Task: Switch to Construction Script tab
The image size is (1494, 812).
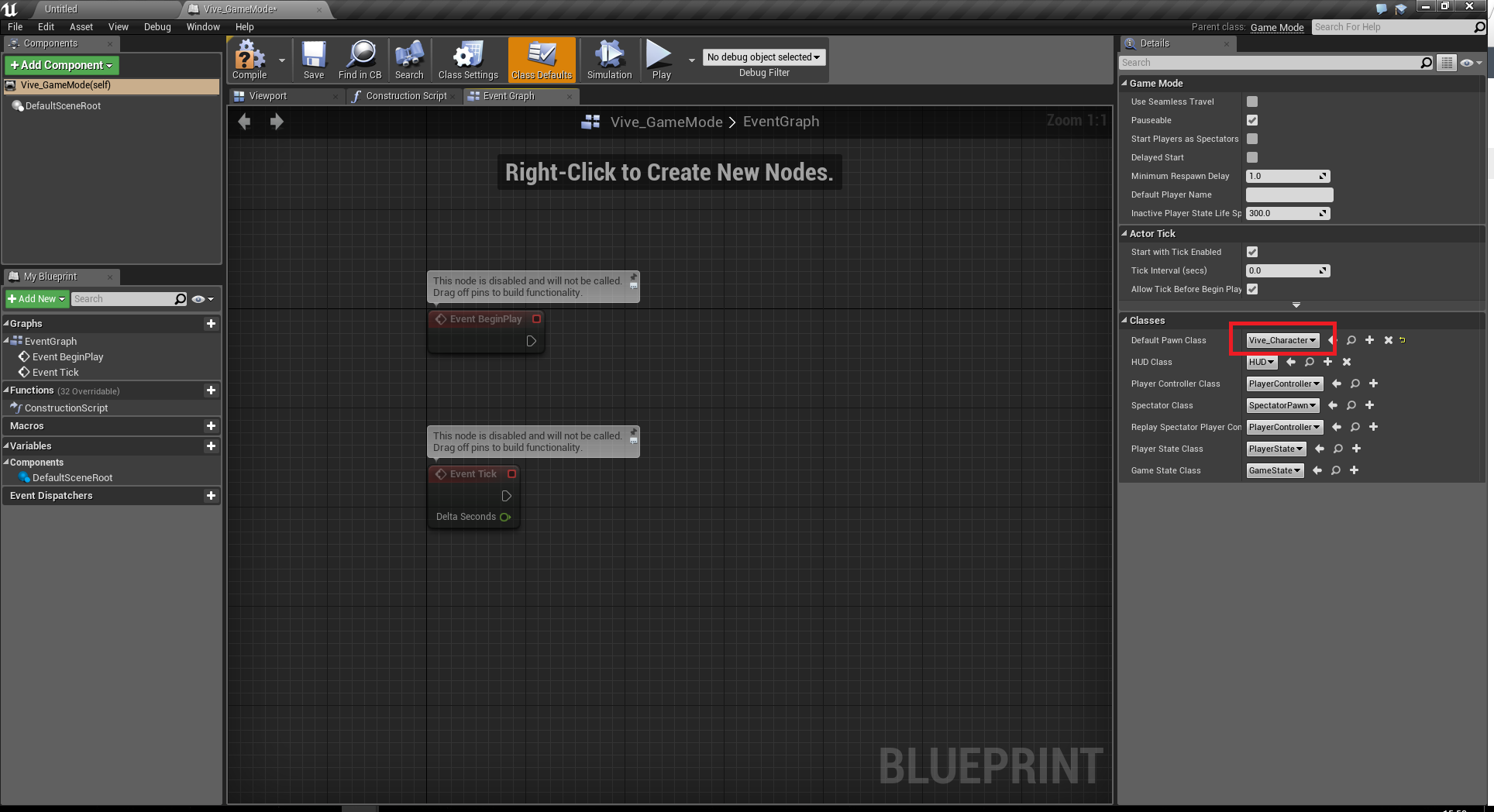Action: pos(406,96)
